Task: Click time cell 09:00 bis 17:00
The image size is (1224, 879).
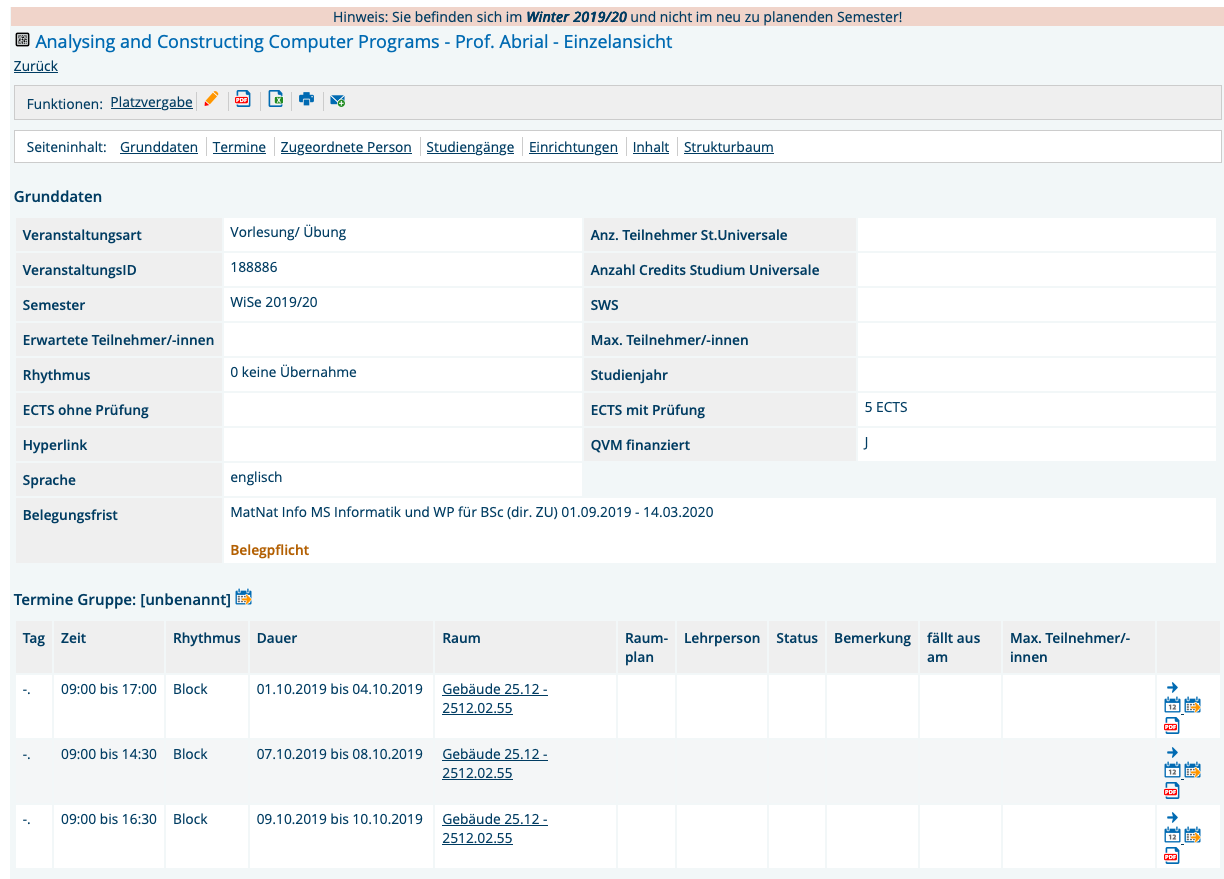Action: [109, 689]
